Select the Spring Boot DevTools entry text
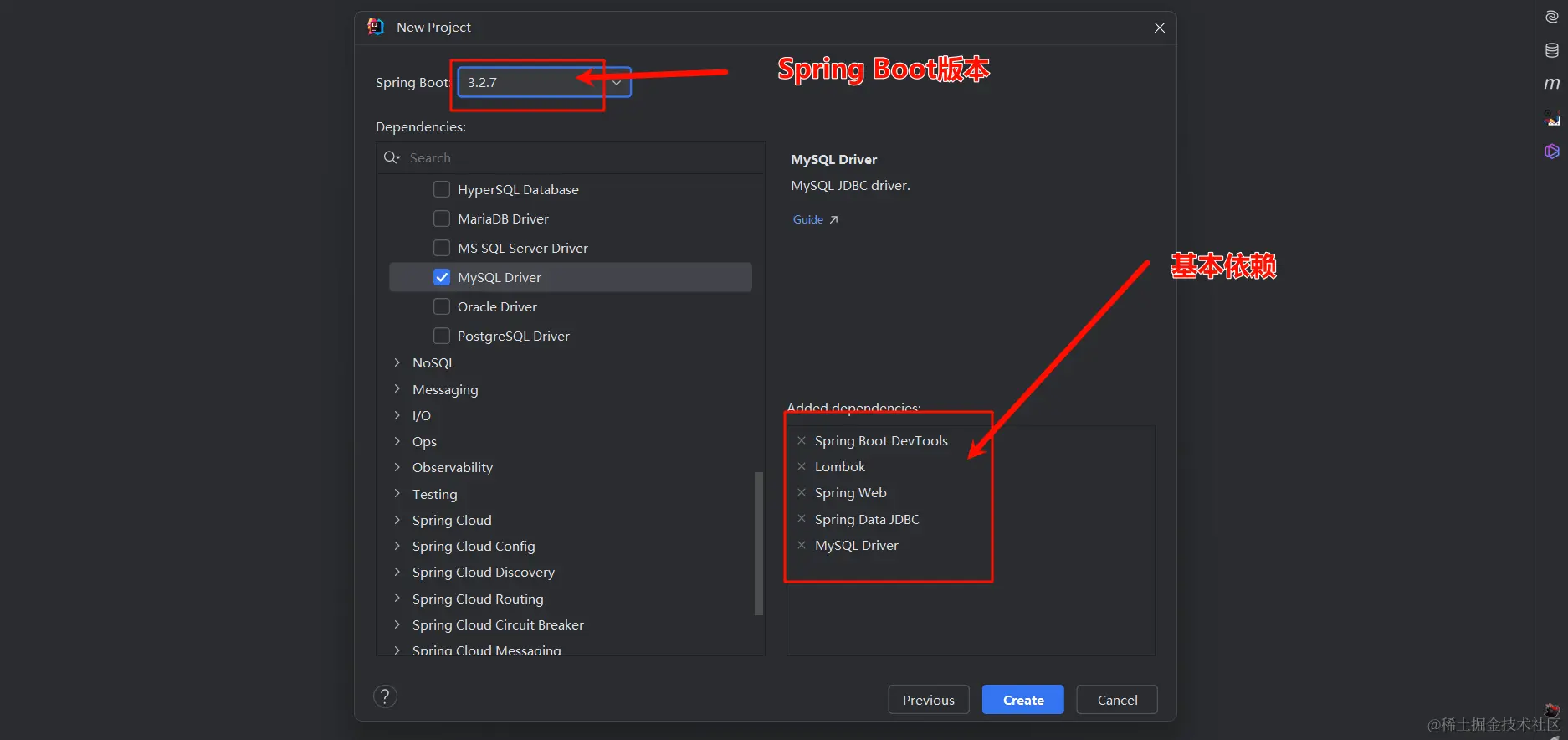 [x=881, y=440]
